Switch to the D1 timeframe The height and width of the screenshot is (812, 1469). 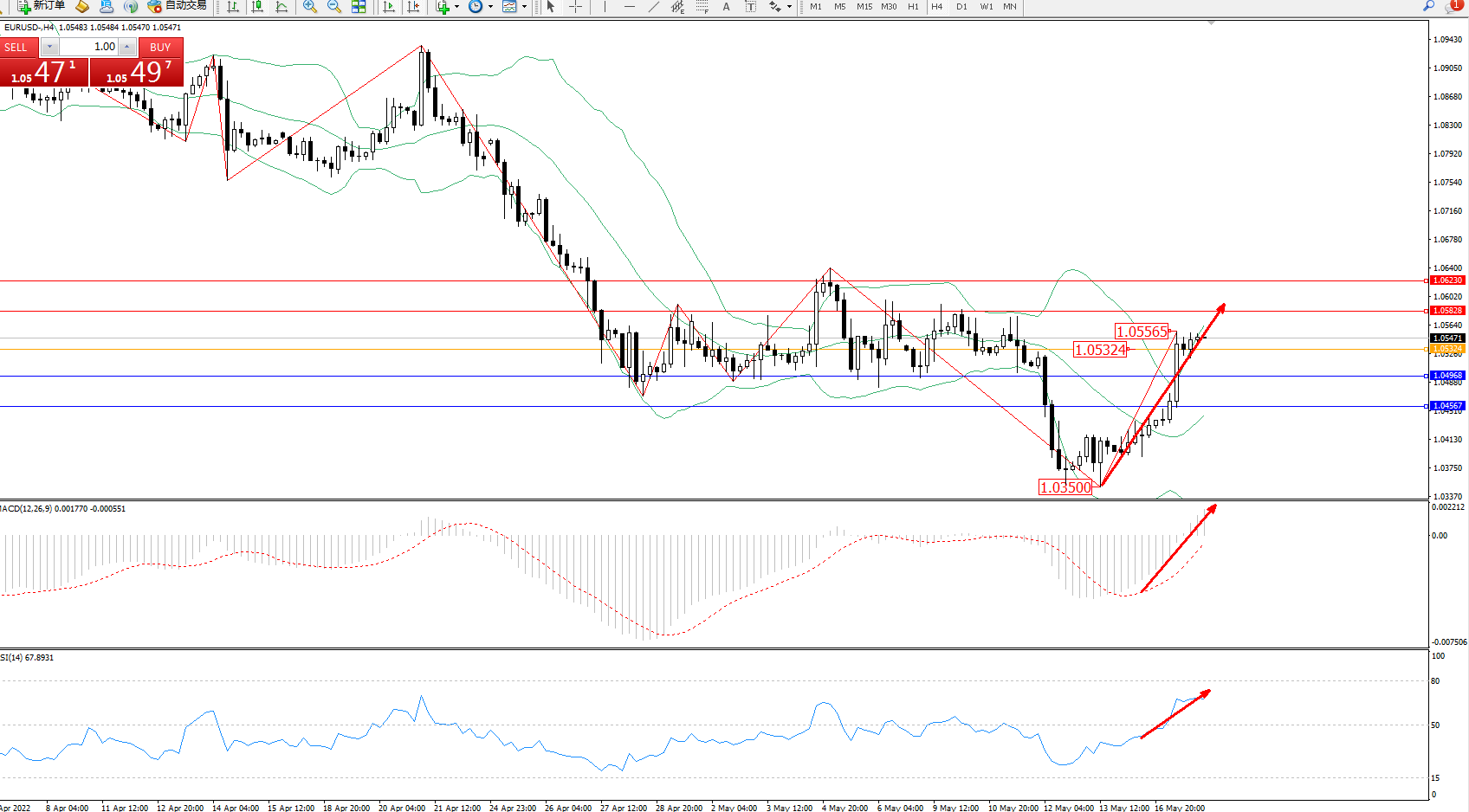click(961, 7)
